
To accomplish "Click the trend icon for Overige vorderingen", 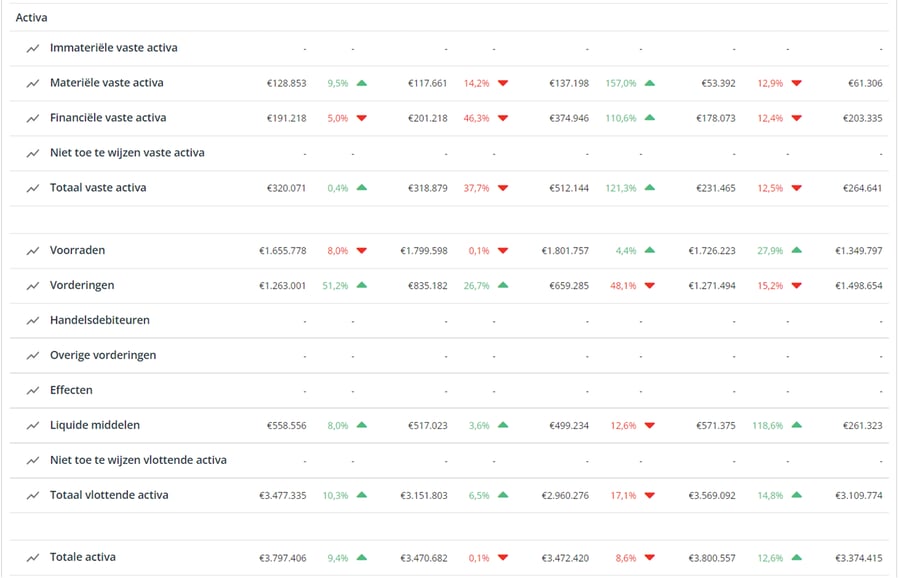I will [33, 356].
